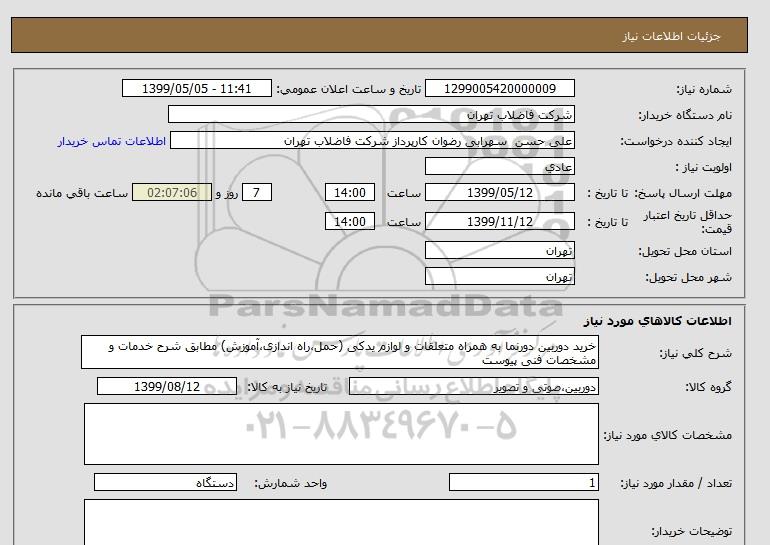Click the label تعداد / مقدار مورد نیاز

point(676,484)
